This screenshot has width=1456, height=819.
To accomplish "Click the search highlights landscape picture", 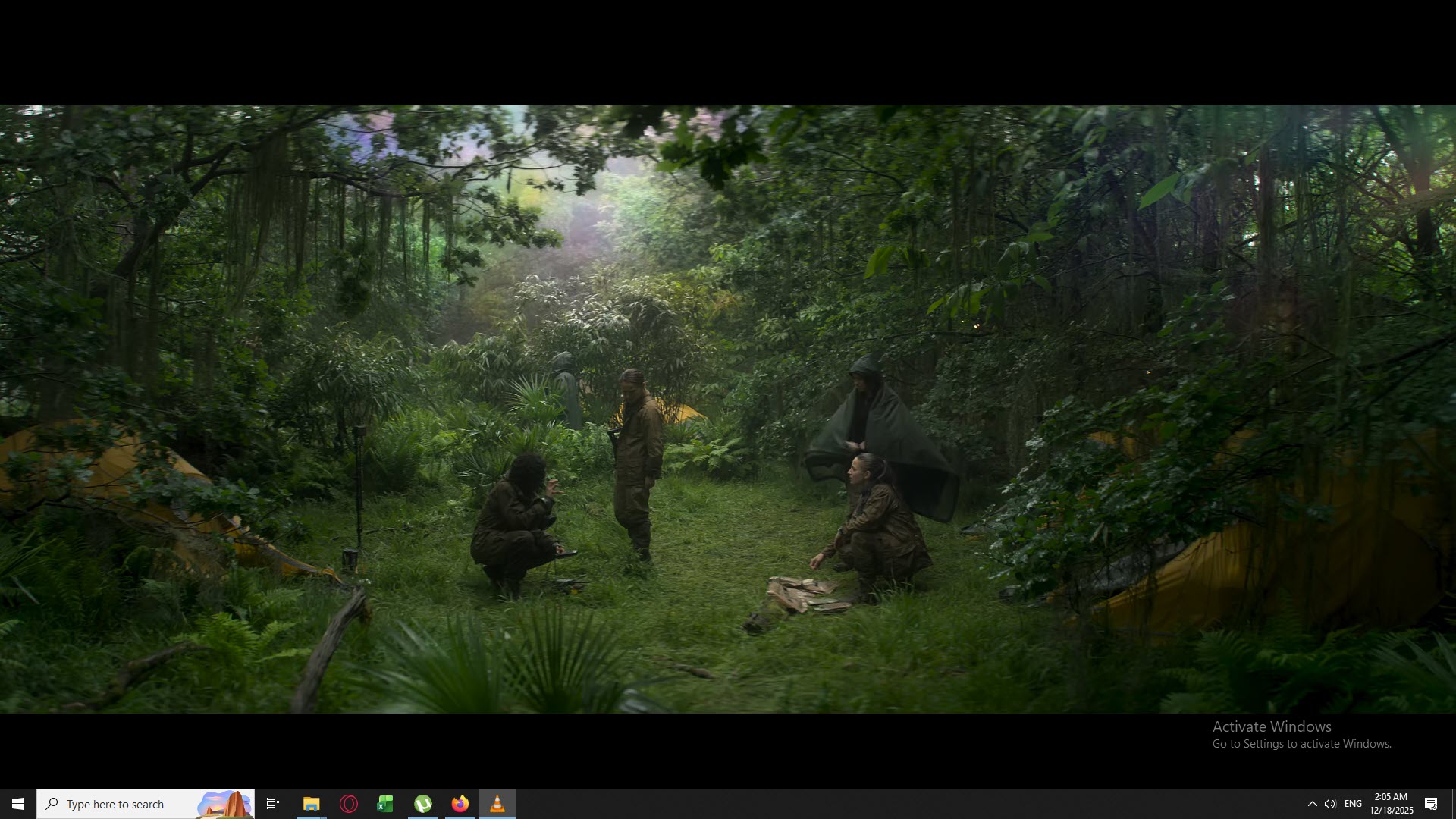I will 225,804.
